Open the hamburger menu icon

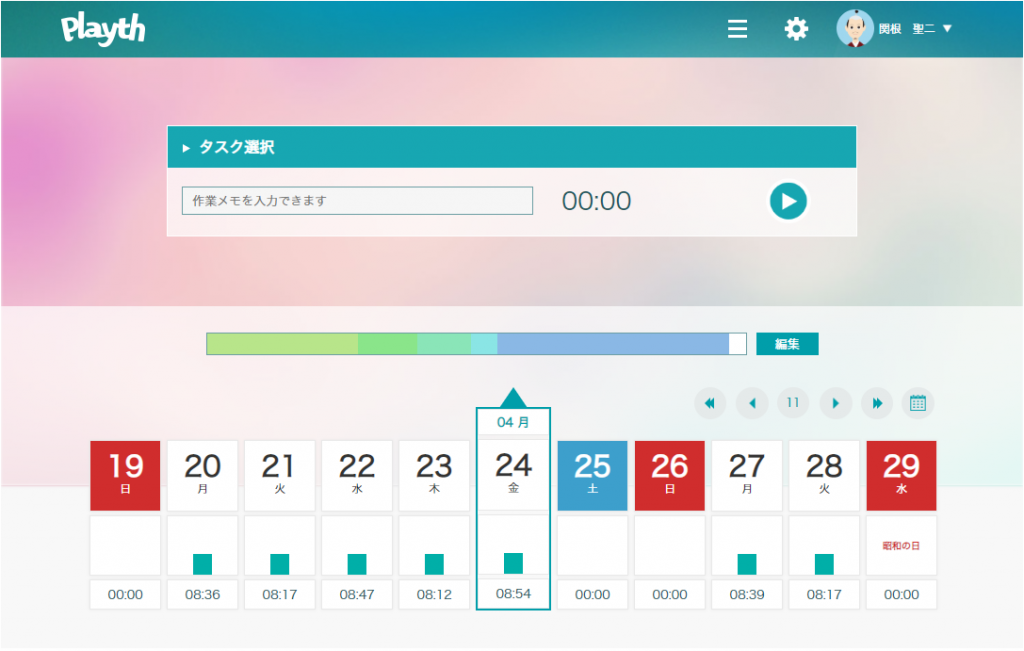737,29
